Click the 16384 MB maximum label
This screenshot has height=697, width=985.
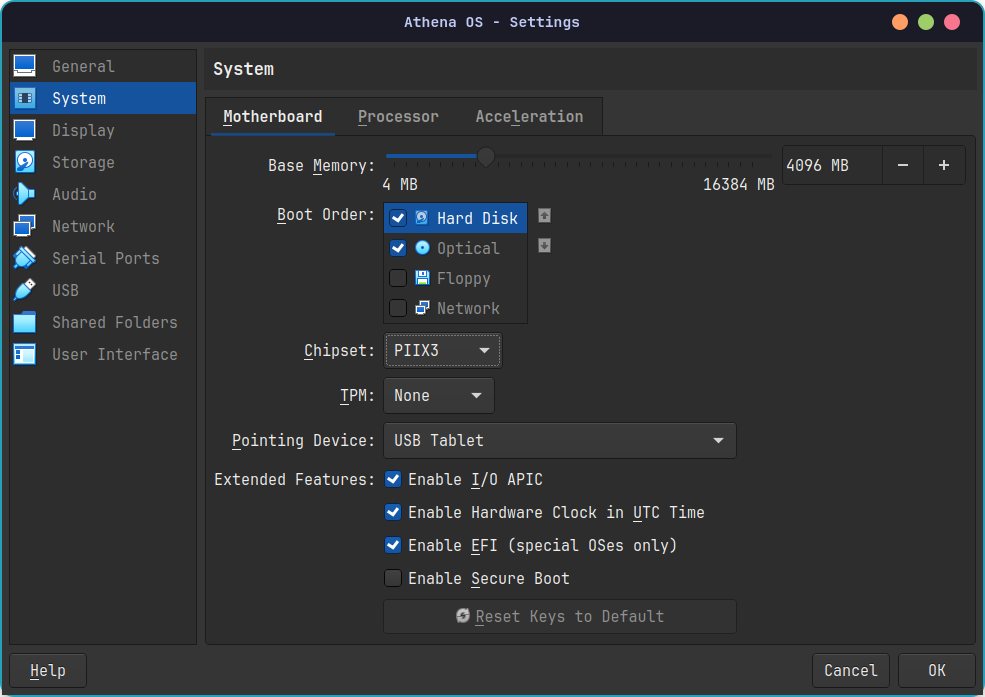738,185
